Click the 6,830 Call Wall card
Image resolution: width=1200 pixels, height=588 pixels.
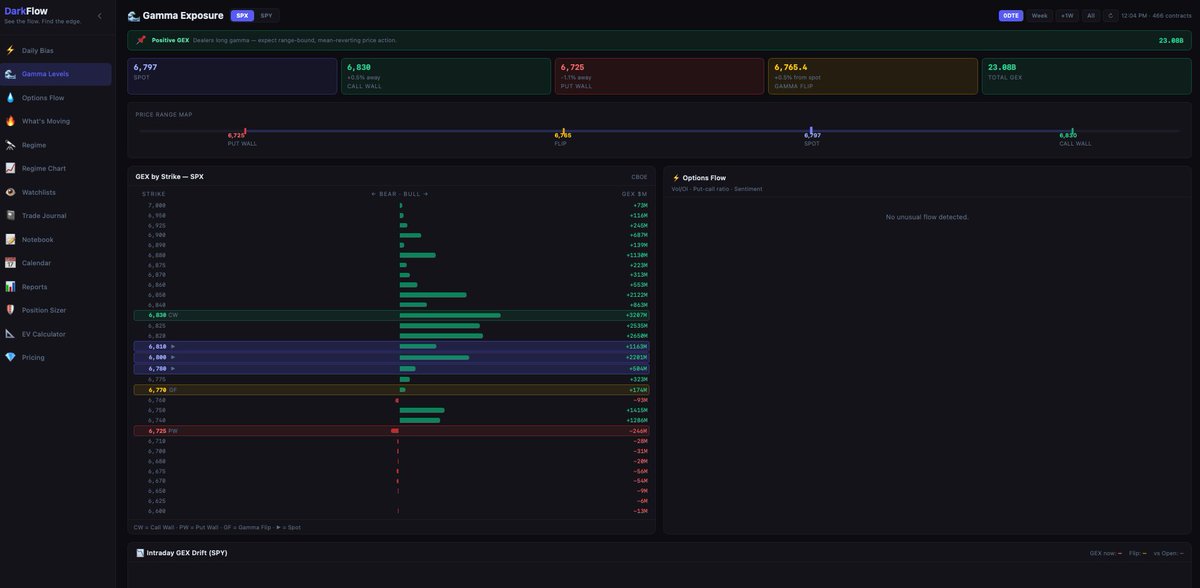pos(446,76)
